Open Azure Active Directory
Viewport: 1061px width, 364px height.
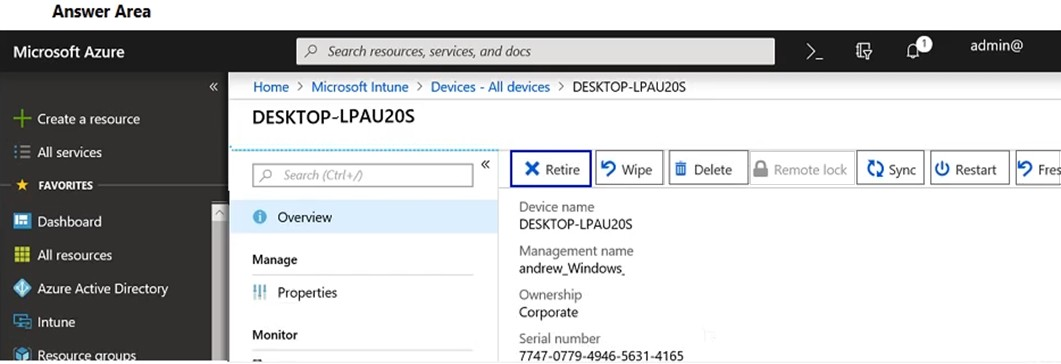point(91,288)
